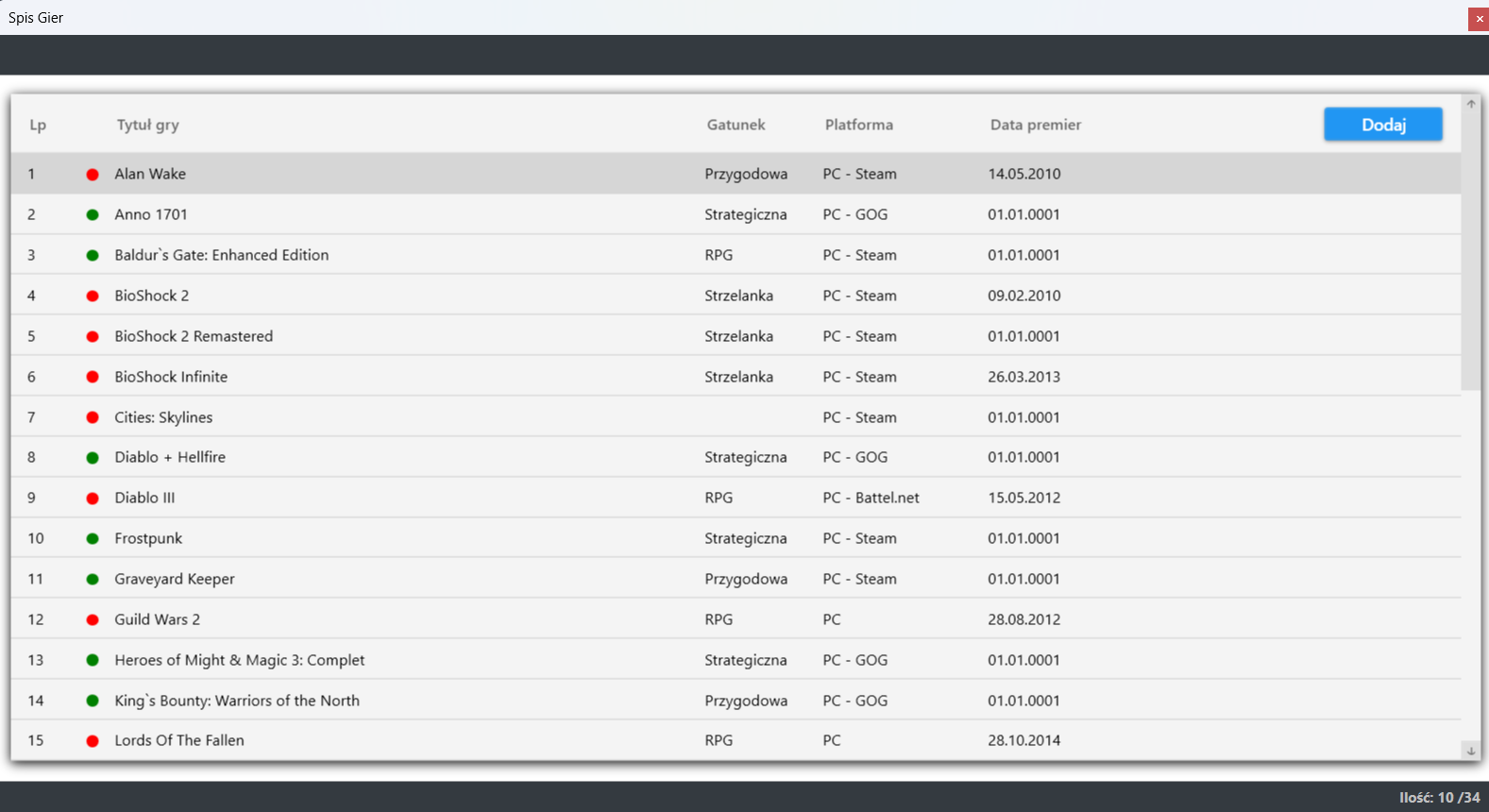Select the BioShock Infinite title
Image resolution: width=1489 pixels, height=812 pixels.
pyautogui.click(x=171, y=377)
